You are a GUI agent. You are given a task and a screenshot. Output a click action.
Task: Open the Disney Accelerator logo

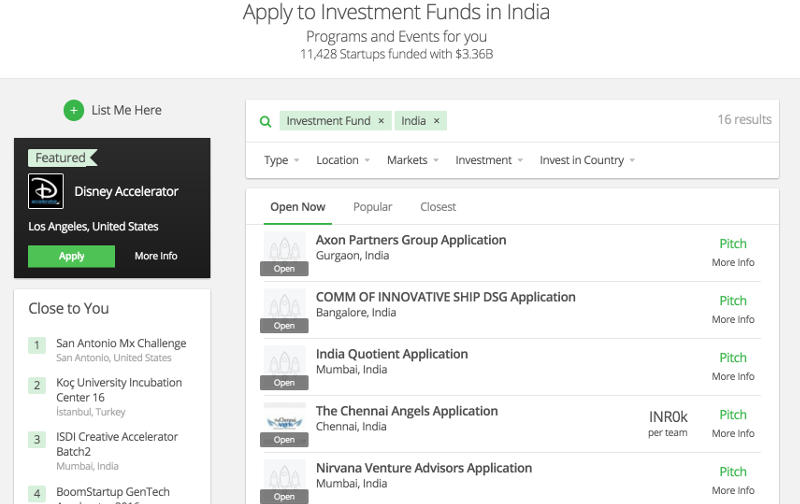point(46,191)
